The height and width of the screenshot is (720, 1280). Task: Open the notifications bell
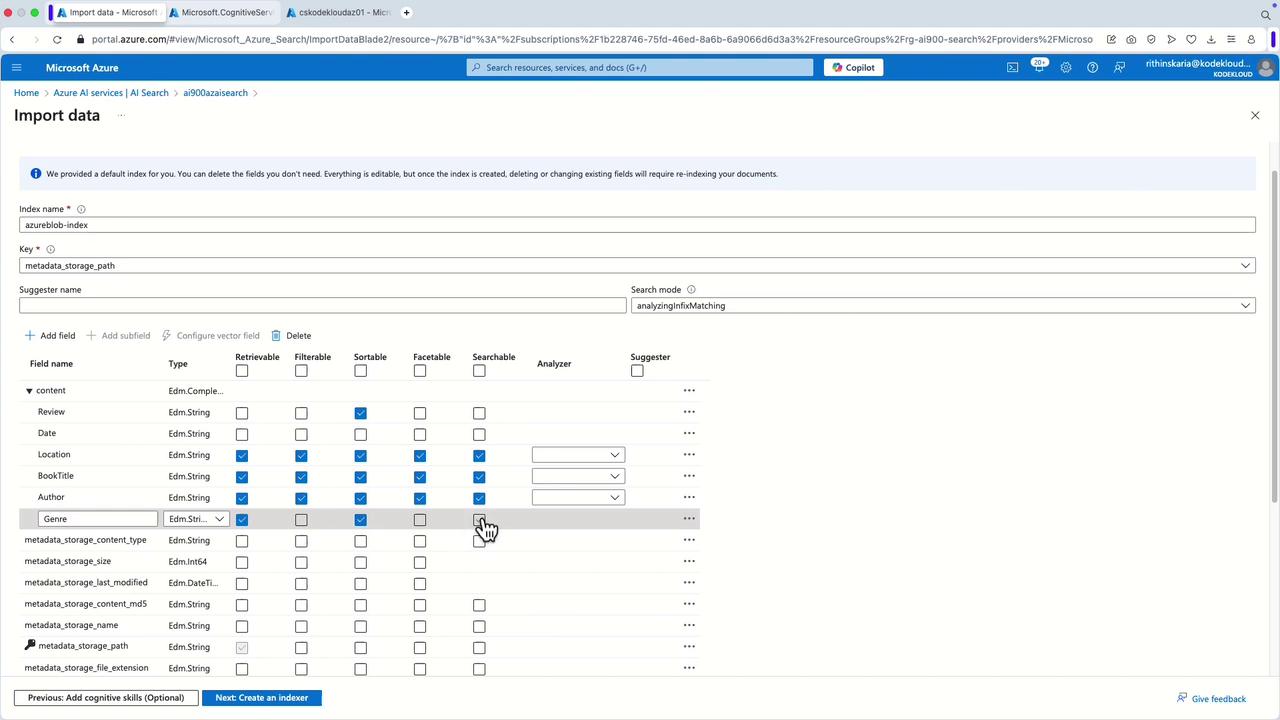pyautogui.click(x=1039, y=67)
